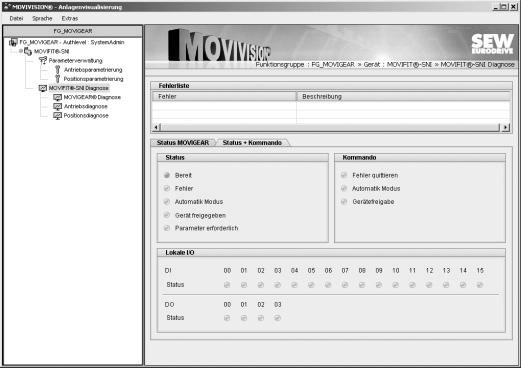Click the FG_MOVIGEAR panel header button

tap(73, 31)
